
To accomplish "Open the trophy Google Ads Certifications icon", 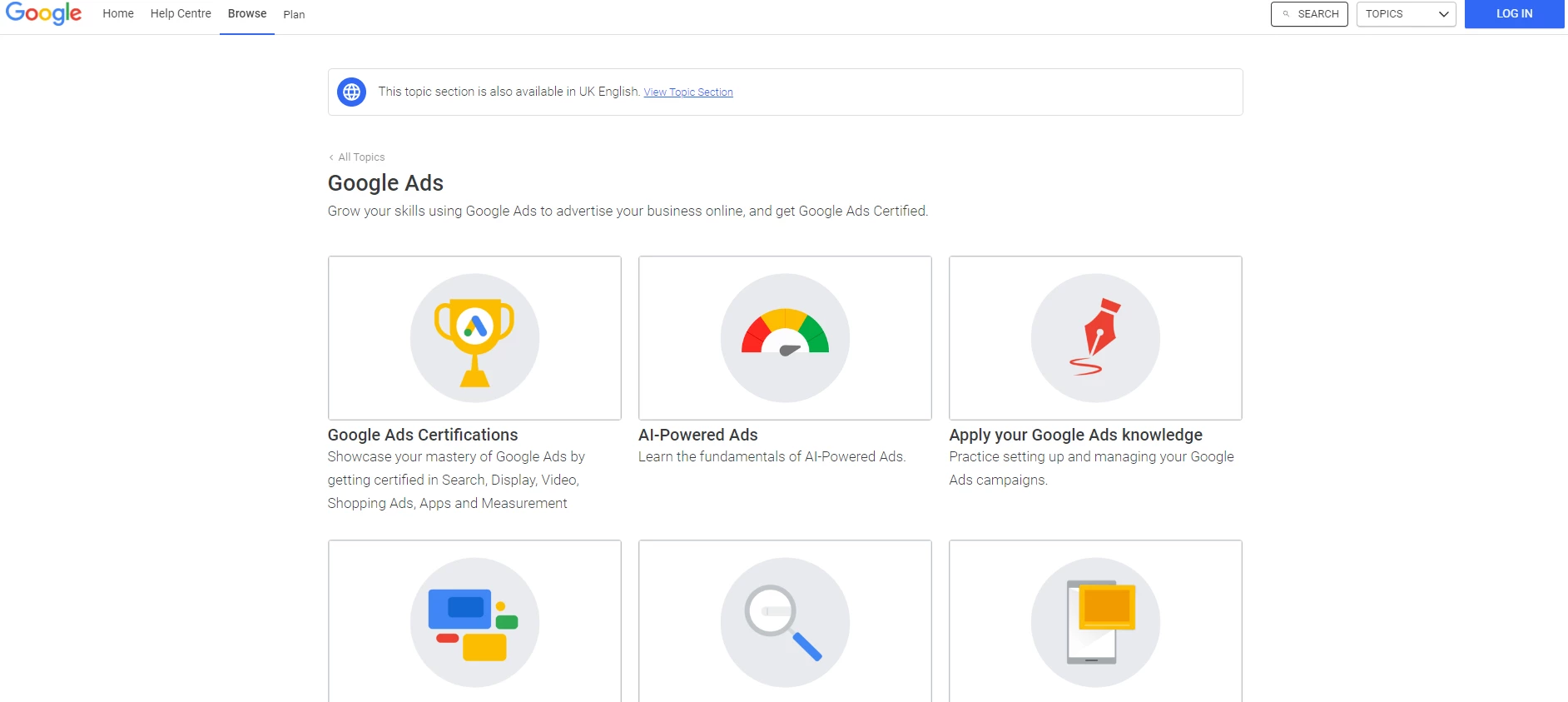I will point(474,338).
